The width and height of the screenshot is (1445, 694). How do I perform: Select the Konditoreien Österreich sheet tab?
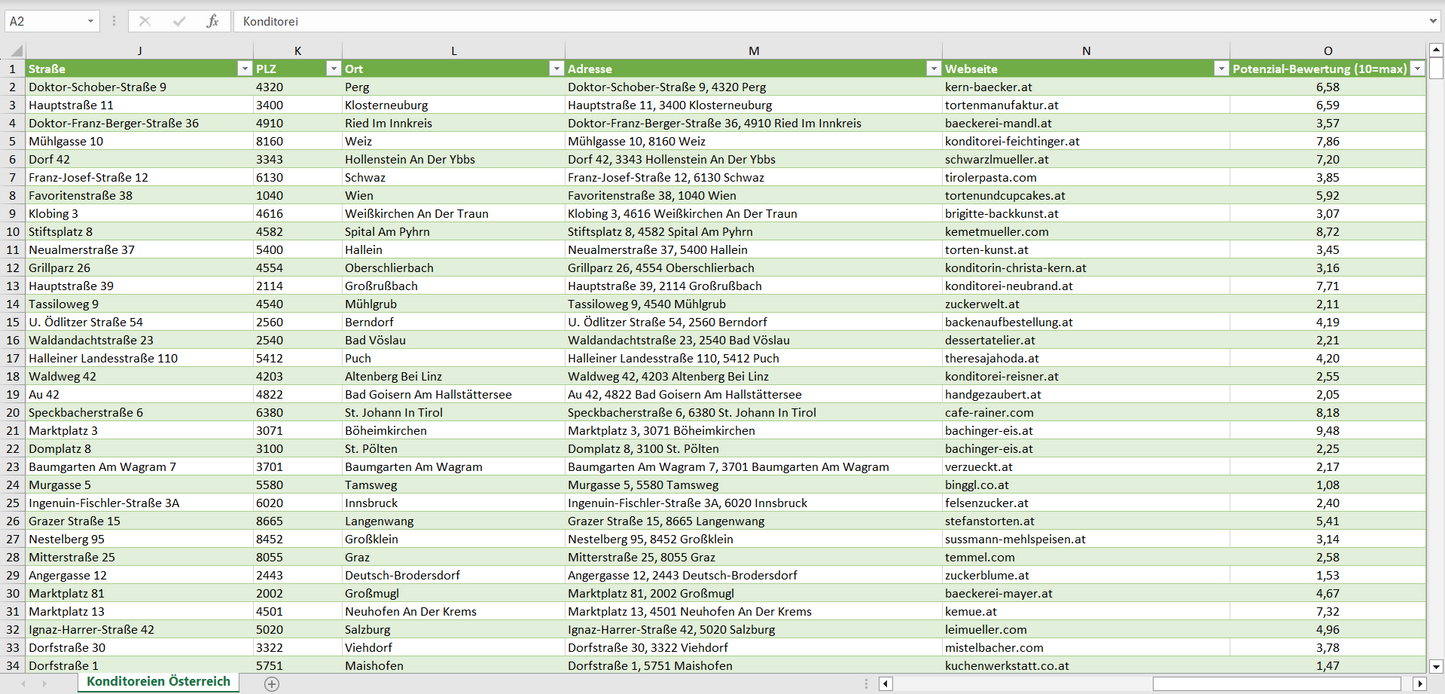tap(158, 682)
